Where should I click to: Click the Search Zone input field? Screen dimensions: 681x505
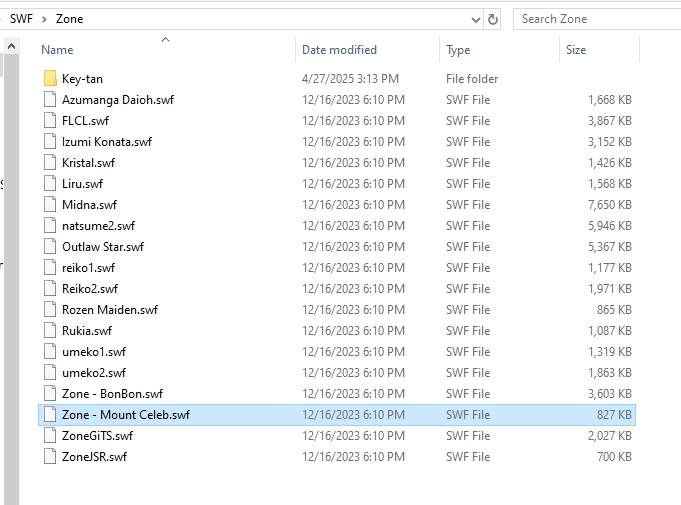coord(595,19)
